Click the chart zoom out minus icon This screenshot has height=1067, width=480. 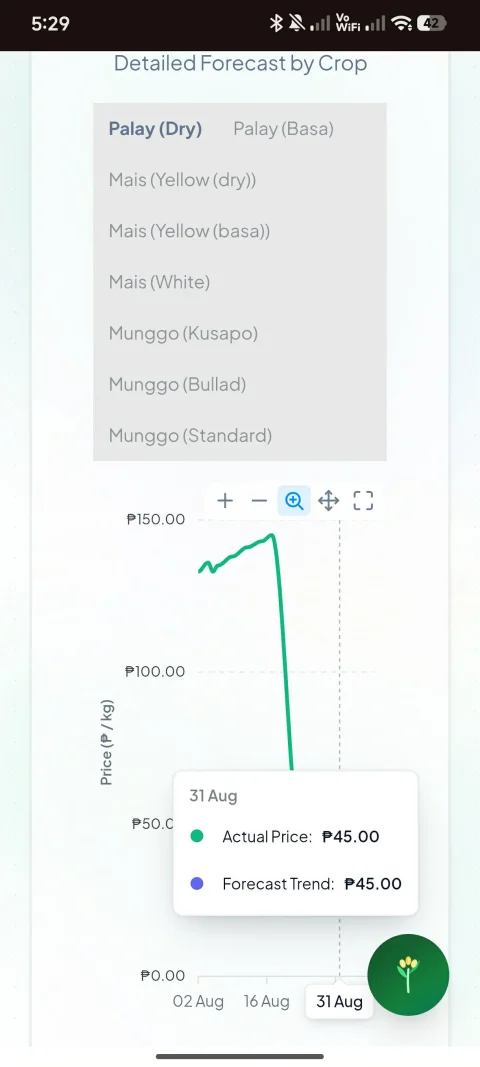[259, 502]
